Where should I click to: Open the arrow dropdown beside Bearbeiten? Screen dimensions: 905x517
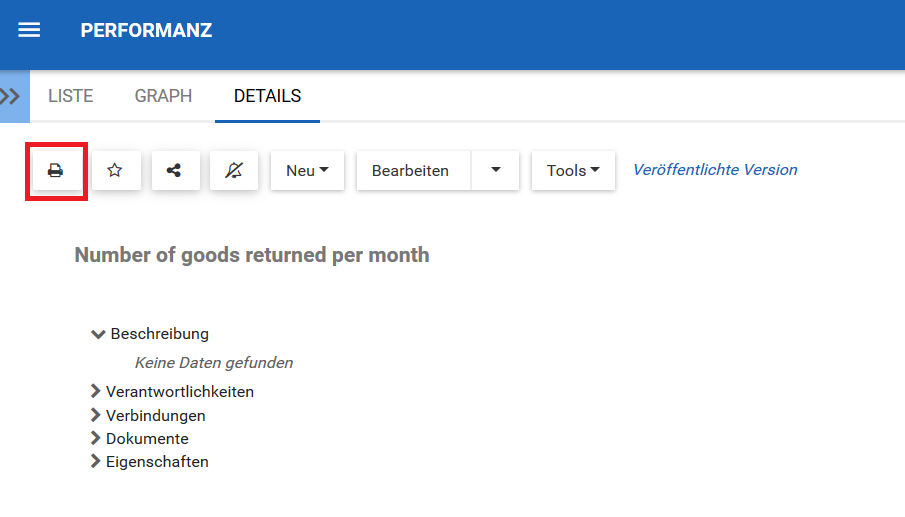(x=496, y=171)
